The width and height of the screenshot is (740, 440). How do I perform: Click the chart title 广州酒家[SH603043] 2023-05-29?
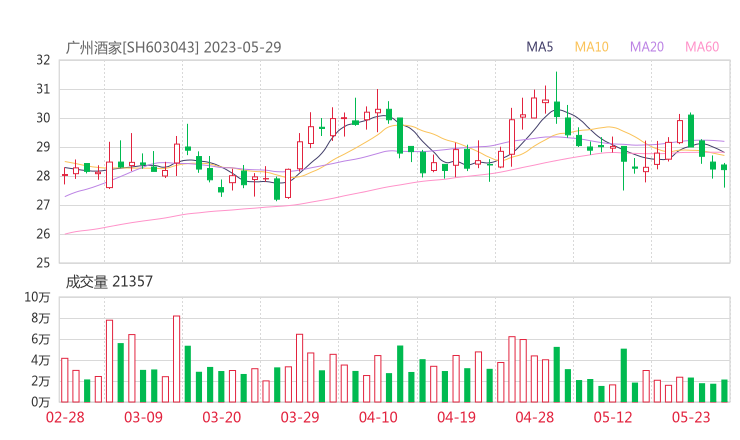(x=173, y=47)
